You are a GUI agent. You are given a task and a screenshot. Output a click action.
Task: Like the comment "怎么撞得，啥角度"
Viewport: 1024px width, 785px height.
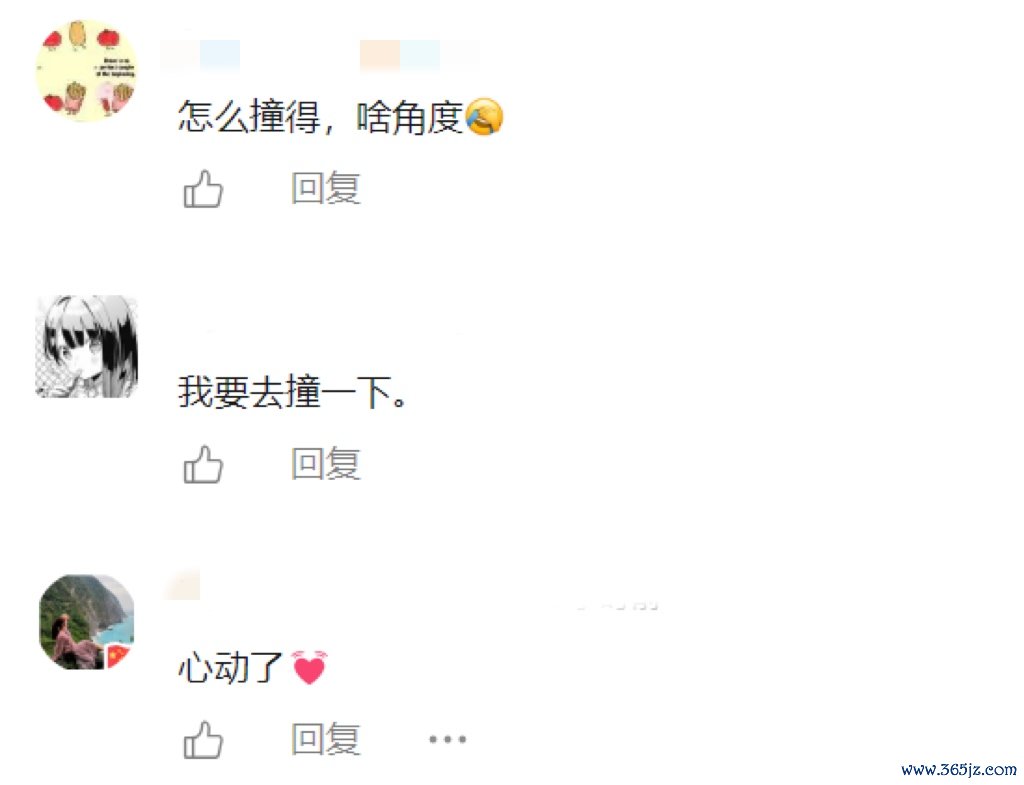tap(203, 189)
